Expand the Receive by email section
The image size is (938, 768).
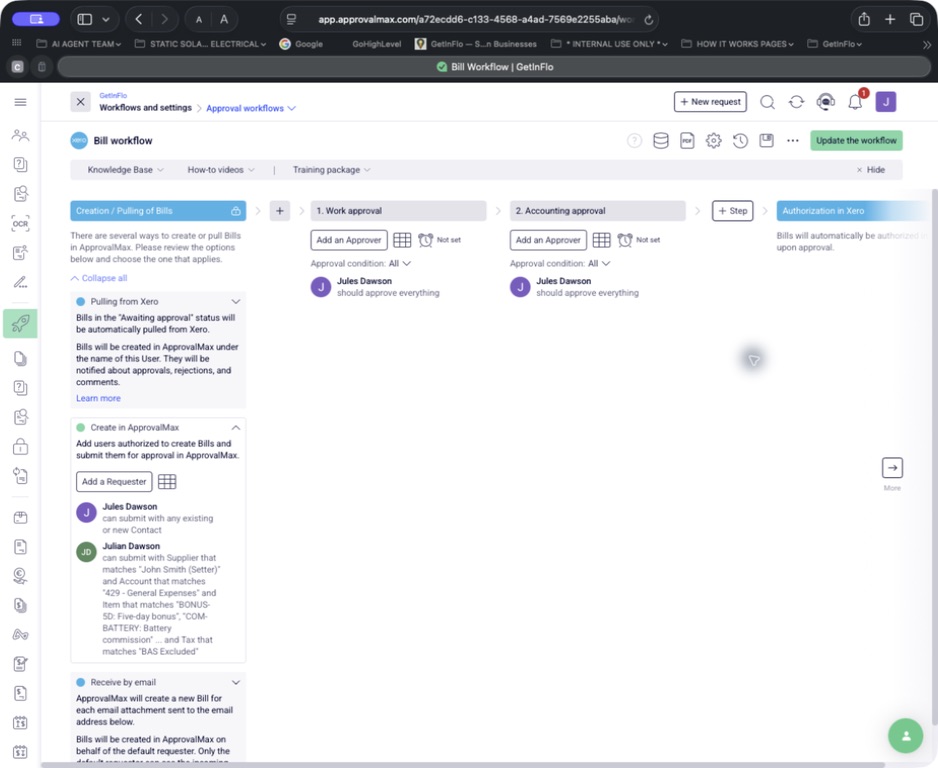coord(236,682)
